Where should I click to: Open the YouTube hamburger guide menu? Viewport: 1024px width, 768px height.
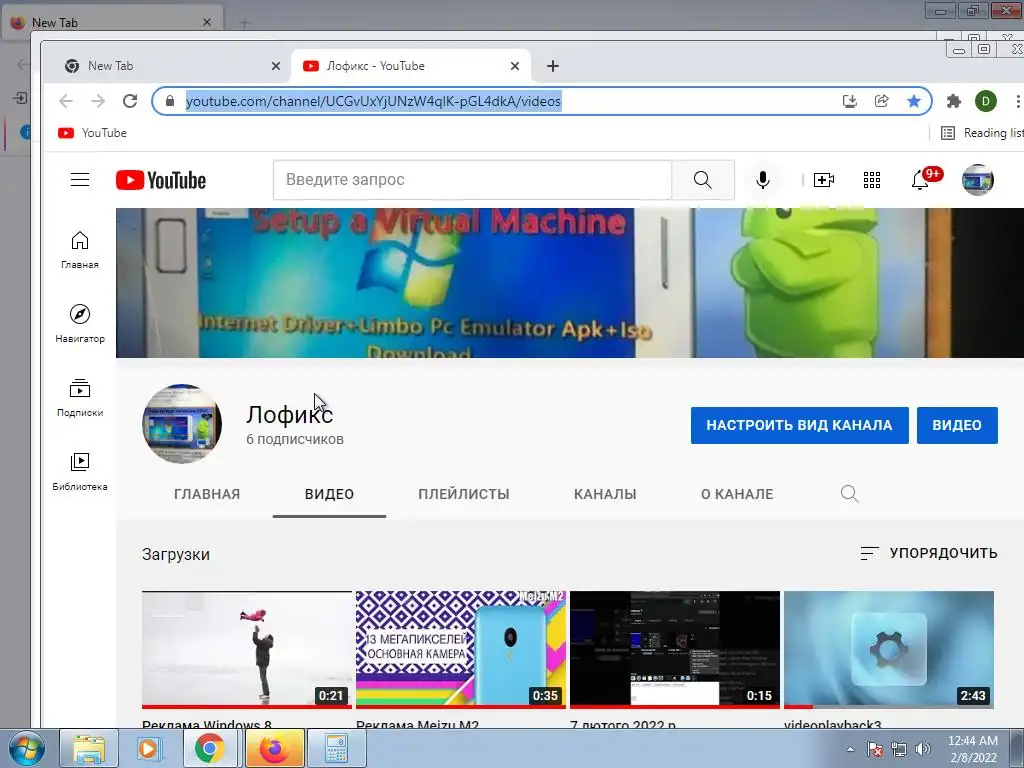coord(80,180)
